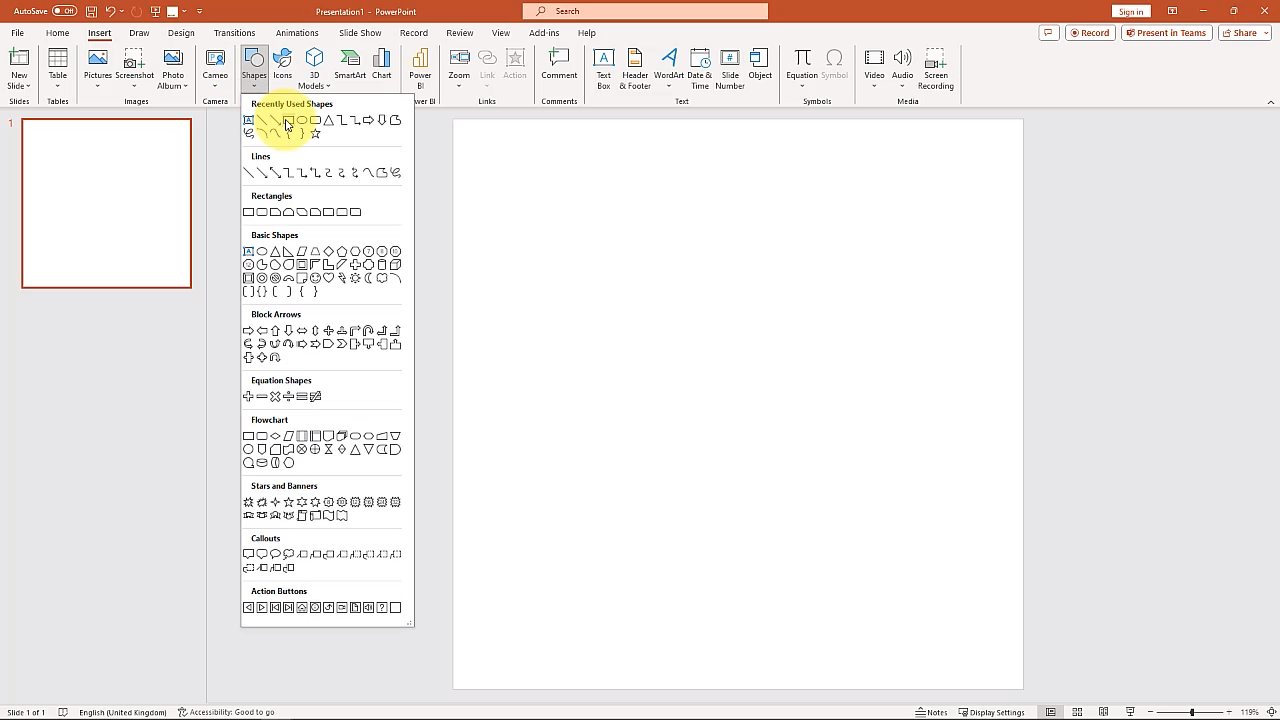Open the File tab
1280x720 pixels.
tap(18, 33)
